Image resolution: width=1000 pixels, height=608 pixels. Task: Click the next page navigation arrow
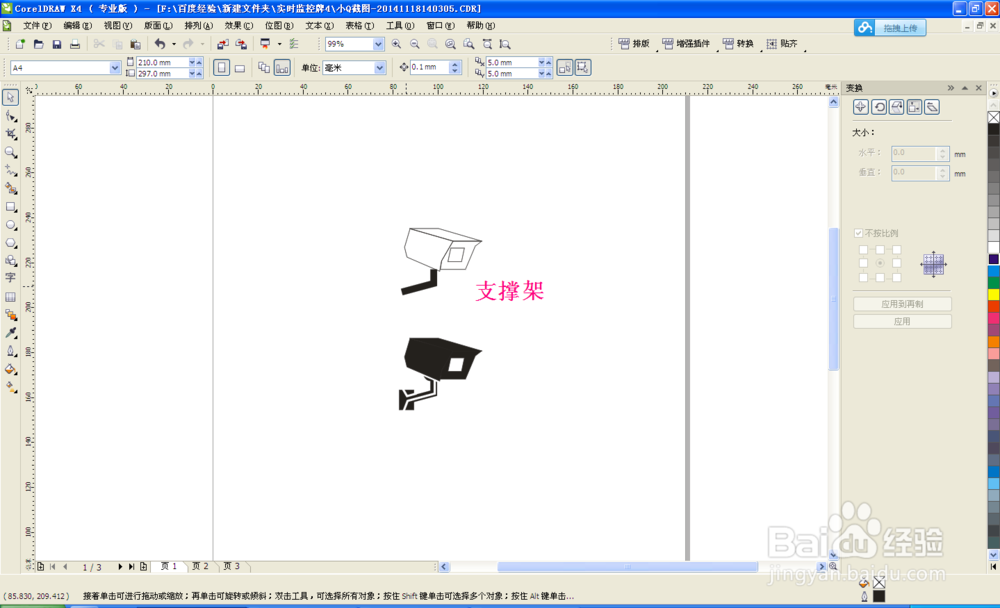point(121,565)
